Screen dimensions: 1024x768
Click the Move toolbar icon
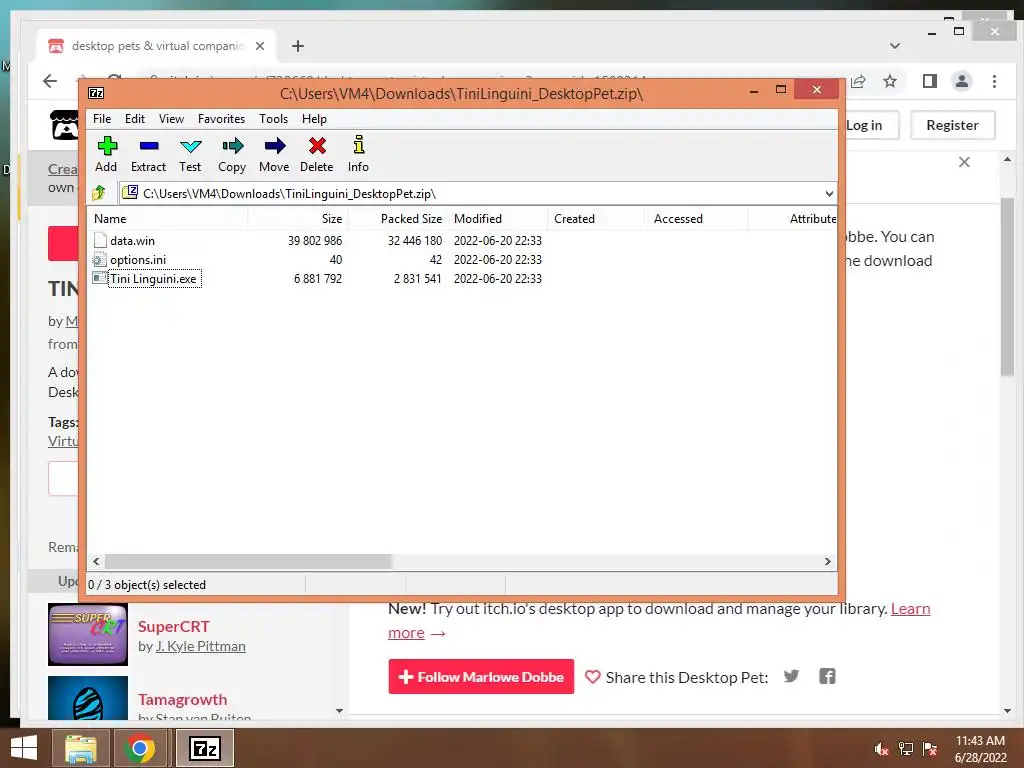[275, 146]
